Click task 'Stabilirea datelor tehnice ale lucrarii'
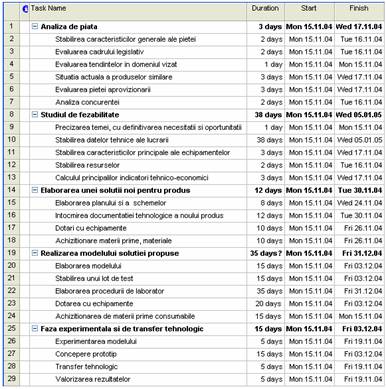Screen dimensions: 386x389 pyautogui.click(x=112, y=140)
